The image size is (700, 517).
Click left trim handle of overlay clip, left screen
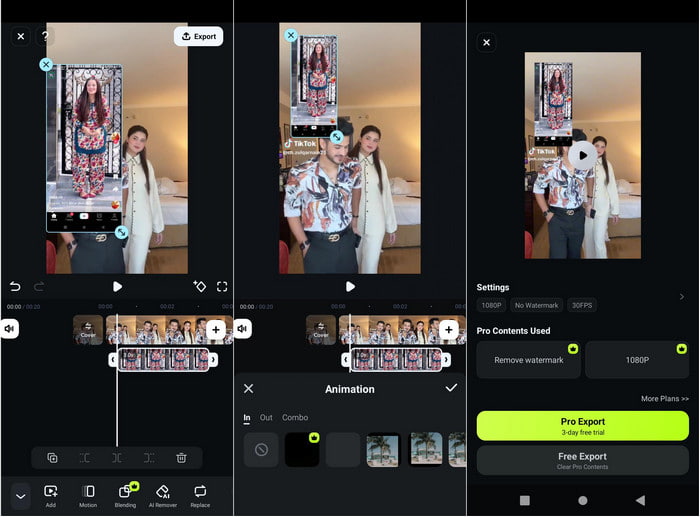[113, 359]
